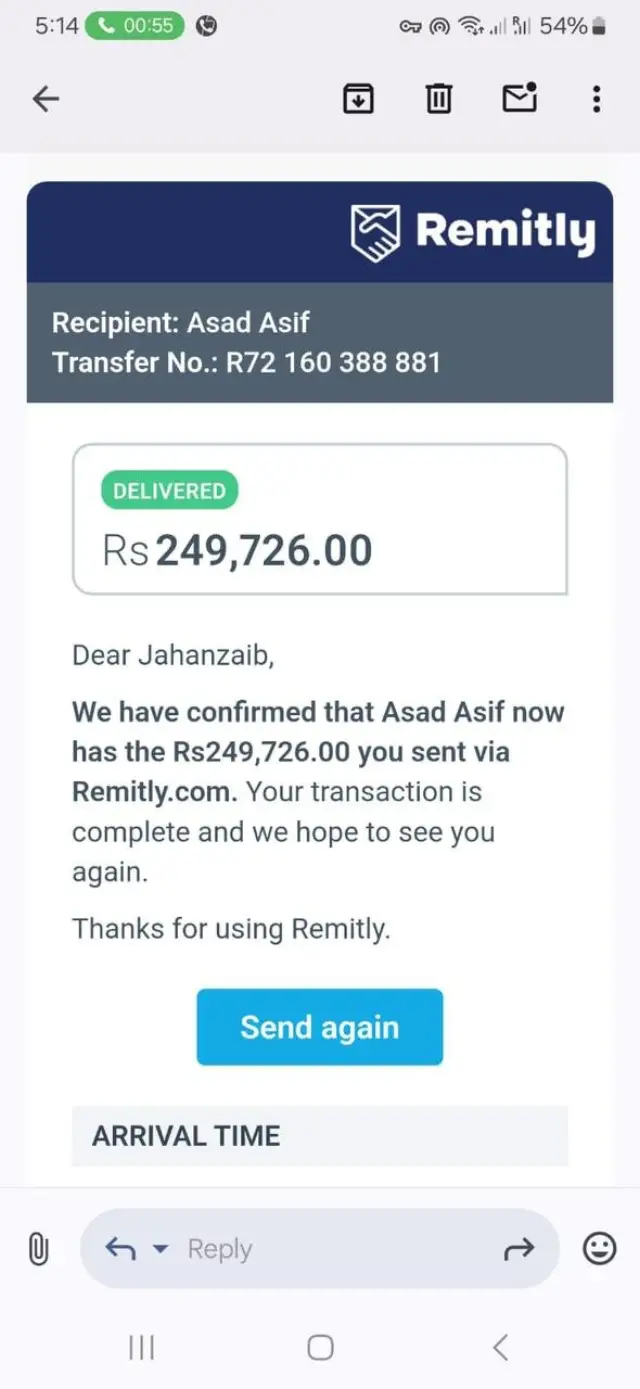Delete the email using the trash icon

tap(438, 98)
